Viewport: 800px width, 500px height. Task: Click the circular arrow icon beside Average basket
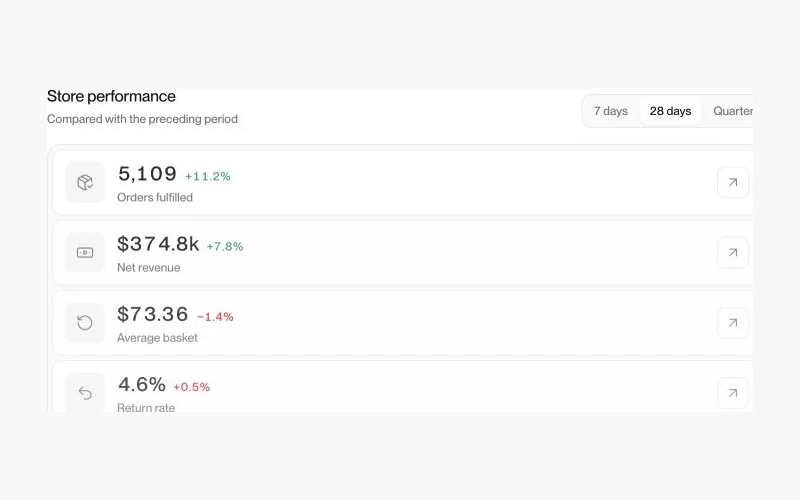(x=85, y=322)
